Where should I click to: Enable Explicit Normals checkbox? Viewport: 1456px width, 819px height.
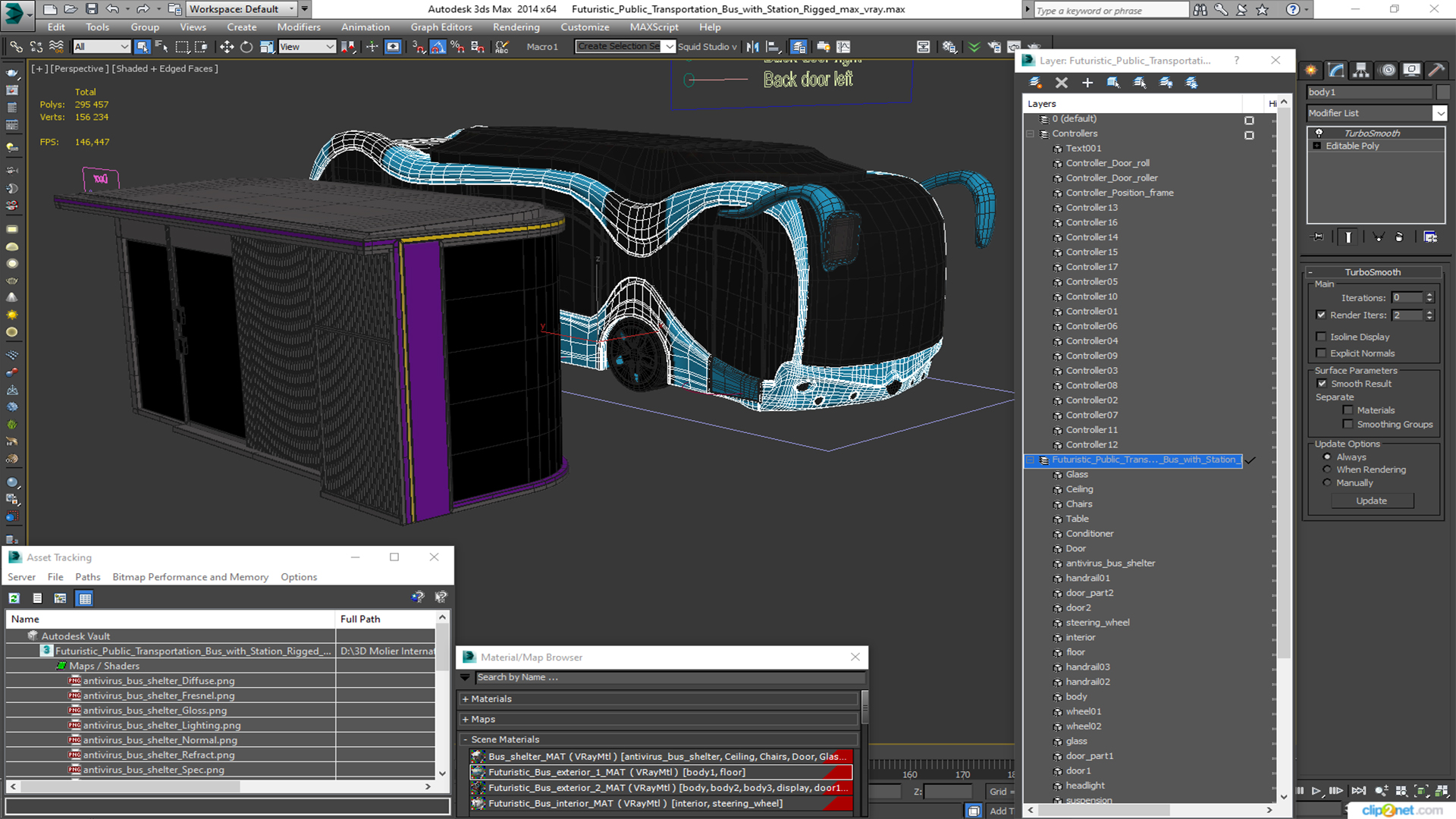coord(1321,353)
